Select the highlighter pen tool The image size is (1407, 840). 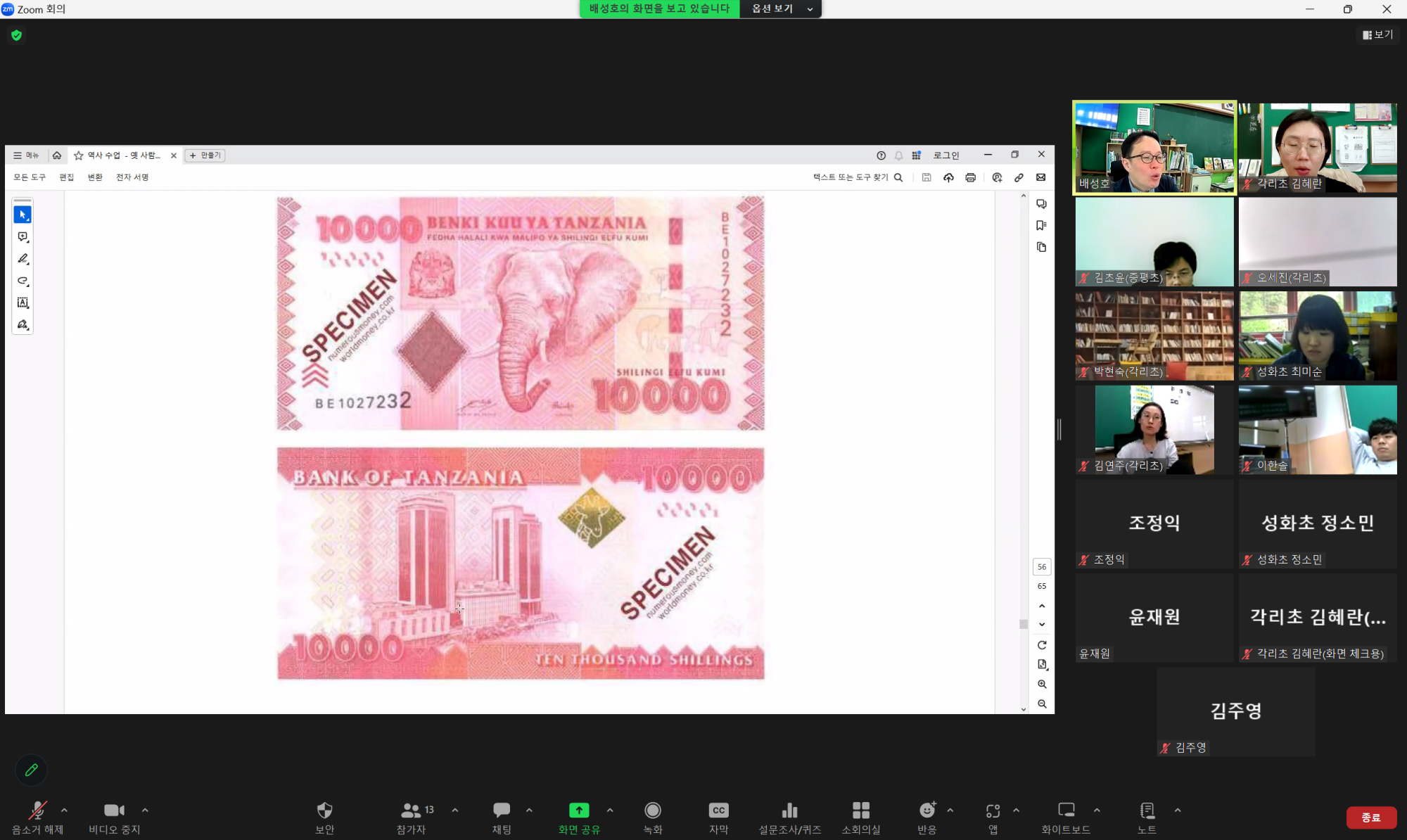[x=23, y=259]
